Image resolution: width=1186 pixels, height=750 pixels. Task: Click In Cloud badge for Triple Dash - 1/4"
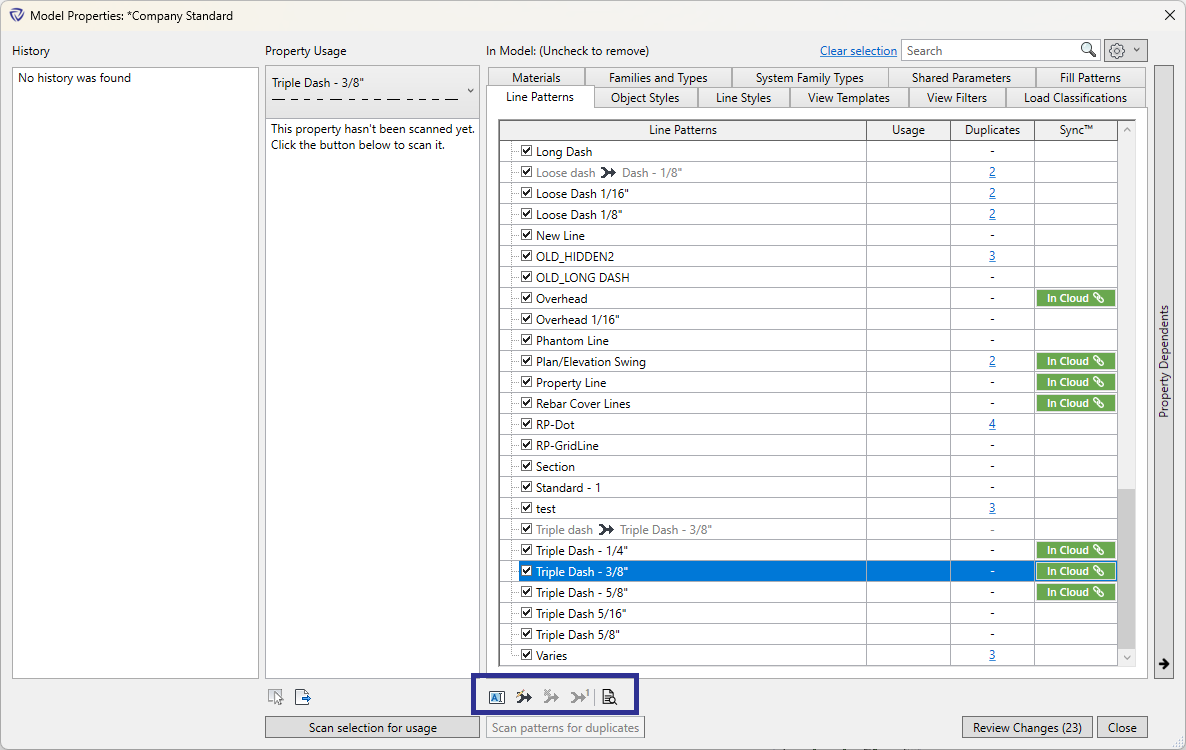click(x=1075, y=550)
